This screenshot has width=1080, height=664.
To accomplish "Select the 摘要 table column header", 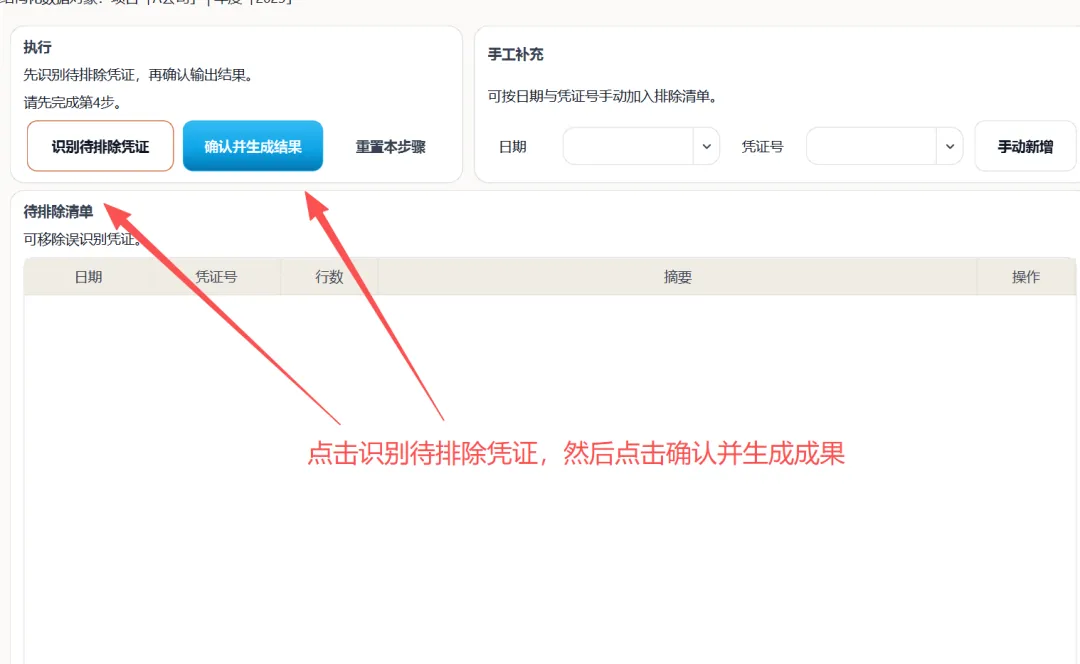I will coord(677,277).
